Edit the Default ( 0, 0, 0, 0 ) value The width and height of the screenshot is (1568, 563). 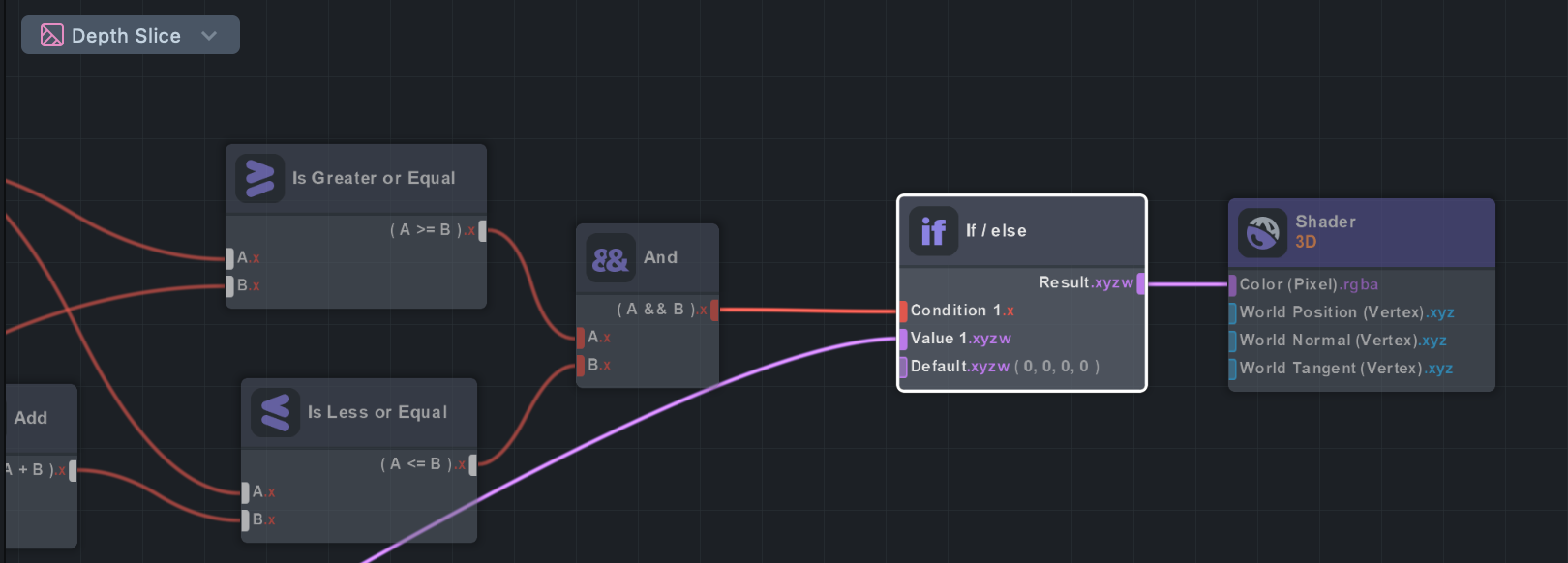1057,367
